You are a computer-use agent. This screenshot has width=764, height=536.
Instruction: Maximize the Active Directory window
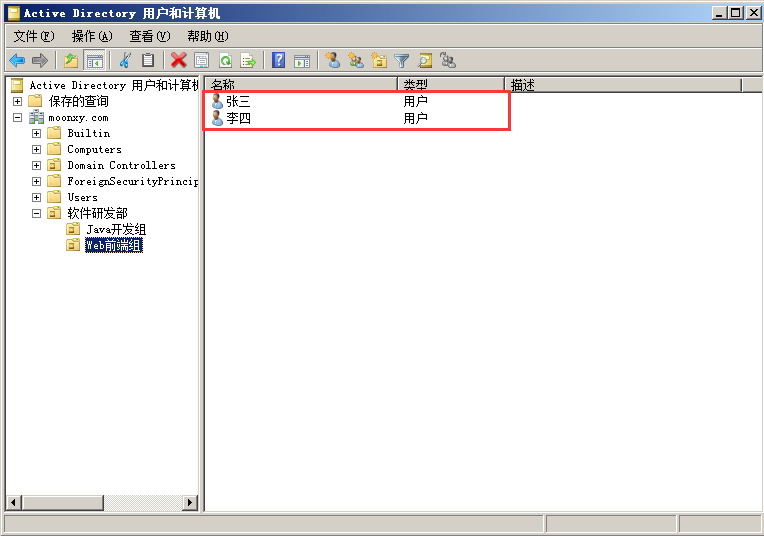tap(736, 13)
